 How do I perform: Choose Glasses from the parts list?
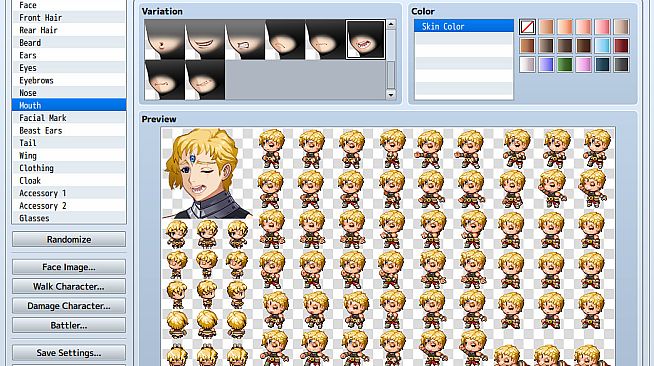pyautogui.click(x=69, y=218)
